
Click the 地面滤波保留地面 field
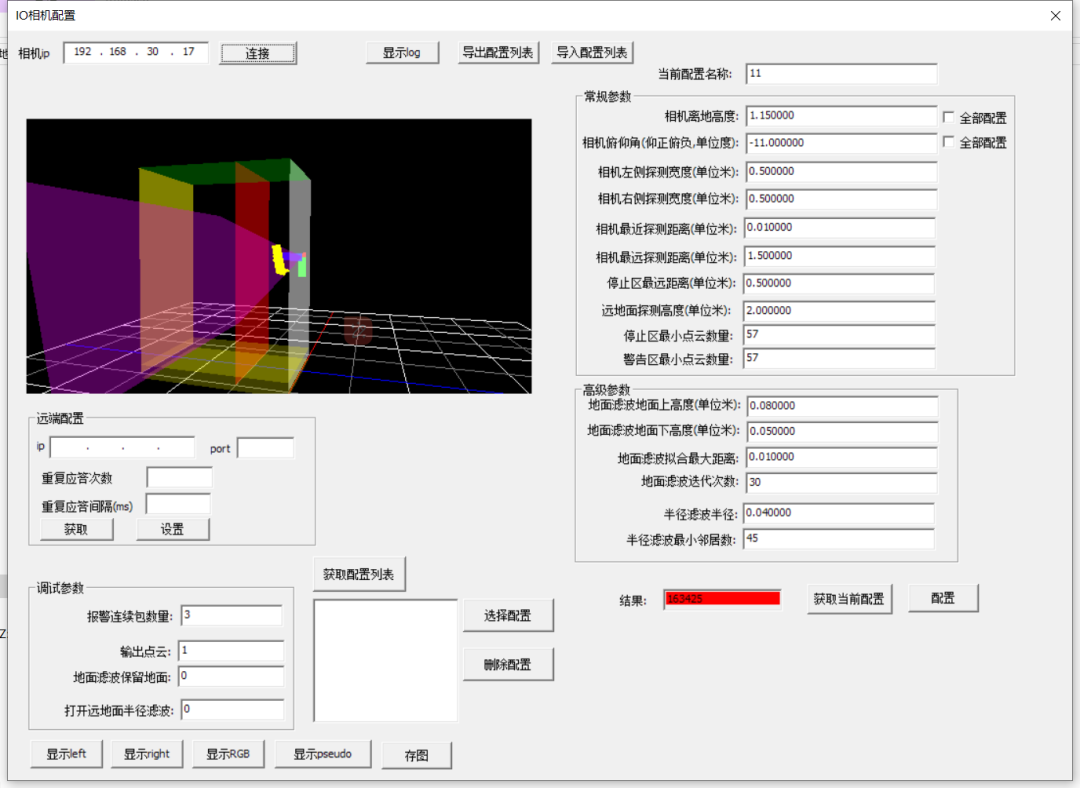click(231, 676)
